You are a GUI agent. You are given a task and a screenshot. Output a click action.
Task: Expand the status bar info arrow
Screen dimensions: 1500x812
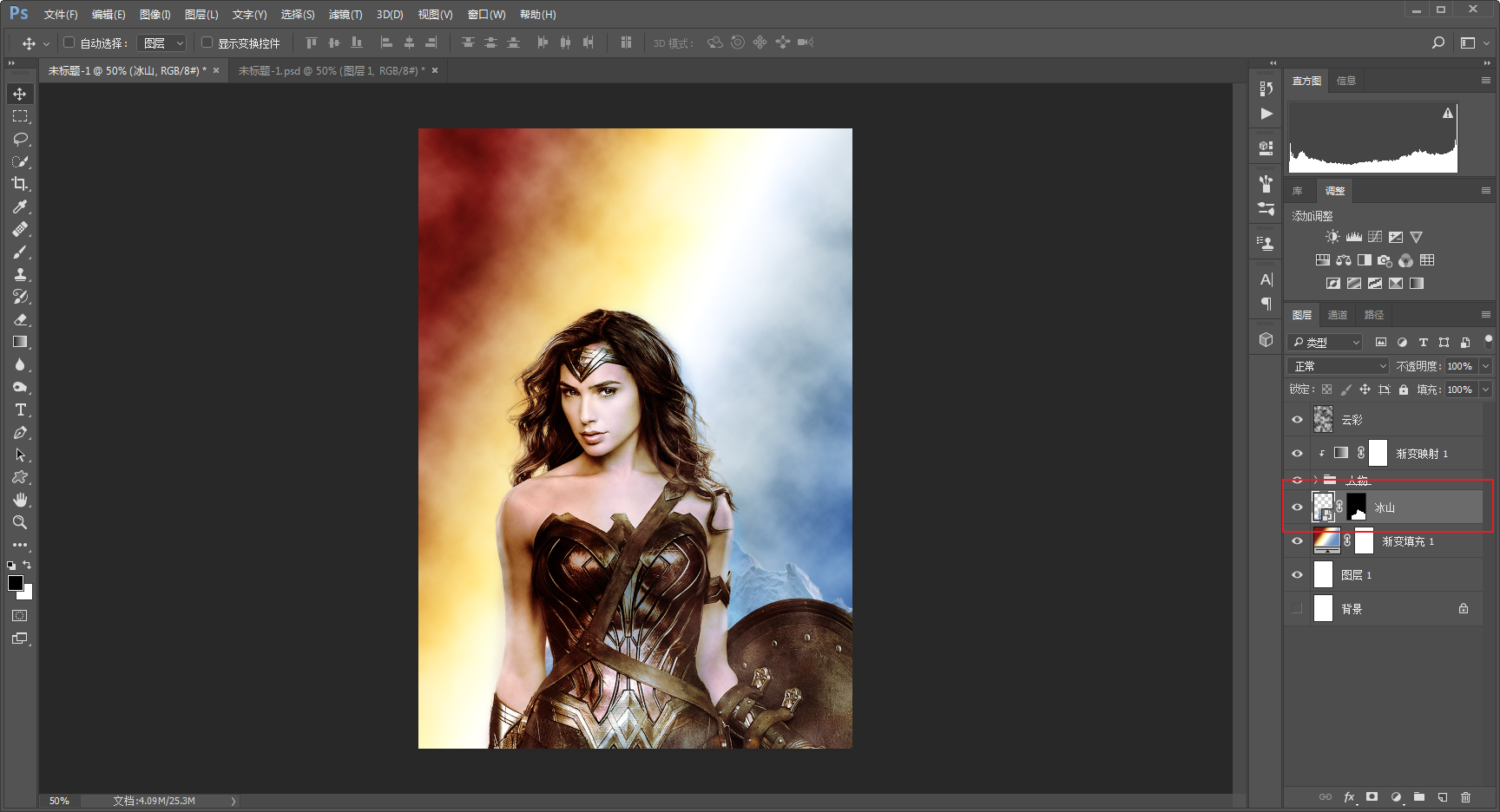234,801
